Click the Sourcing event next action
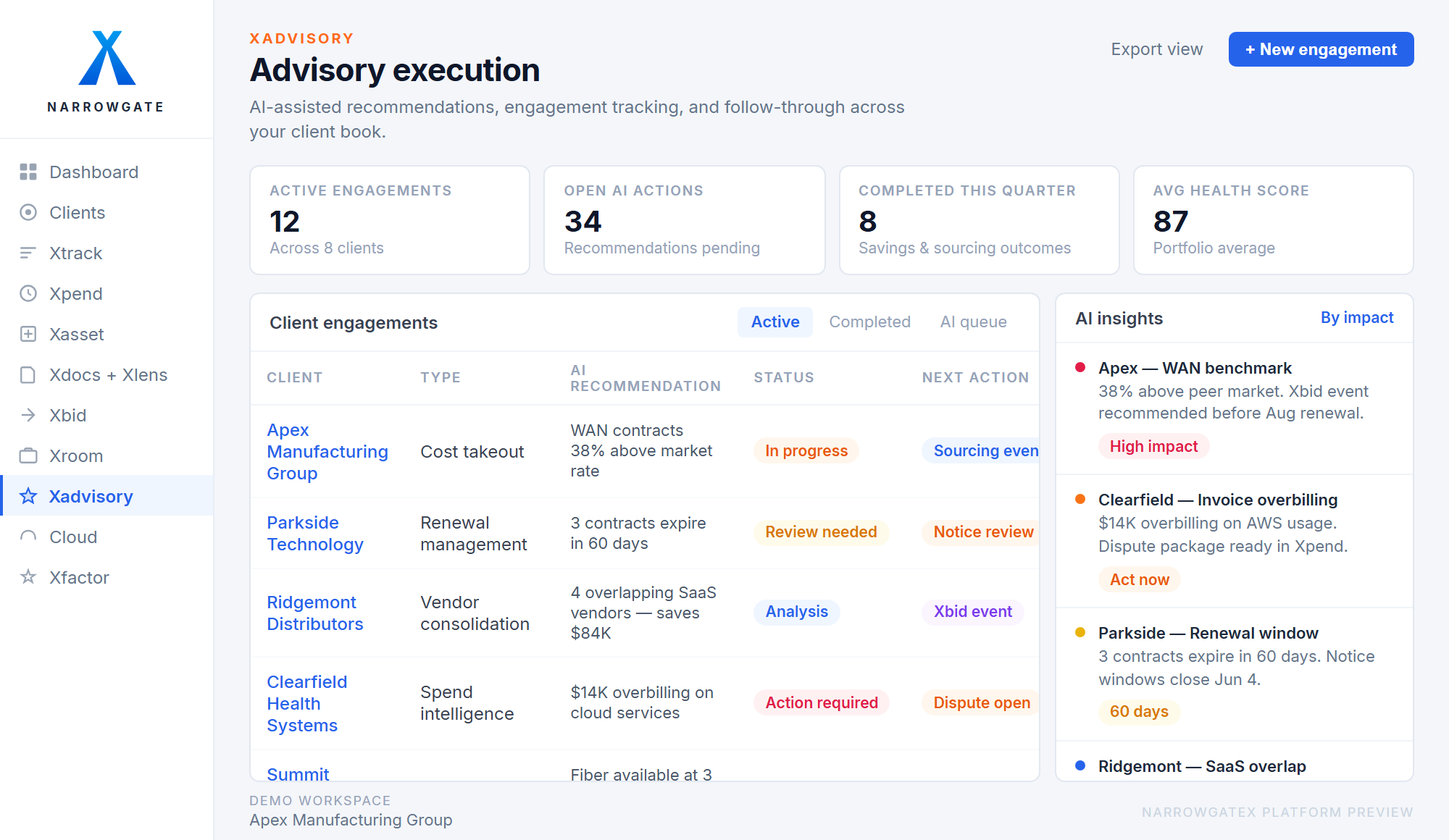 click(x=980, y=450)
